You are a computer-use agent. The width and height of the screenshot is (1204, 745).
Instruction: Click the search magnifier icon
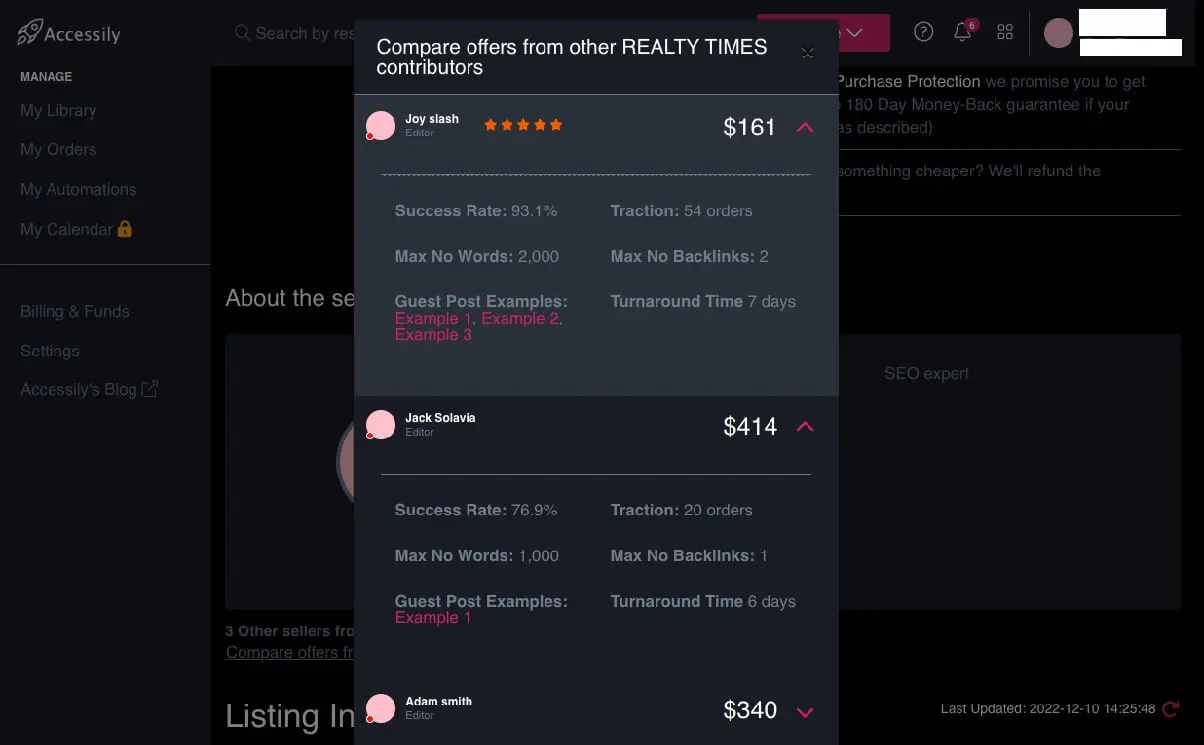(242, 33)
